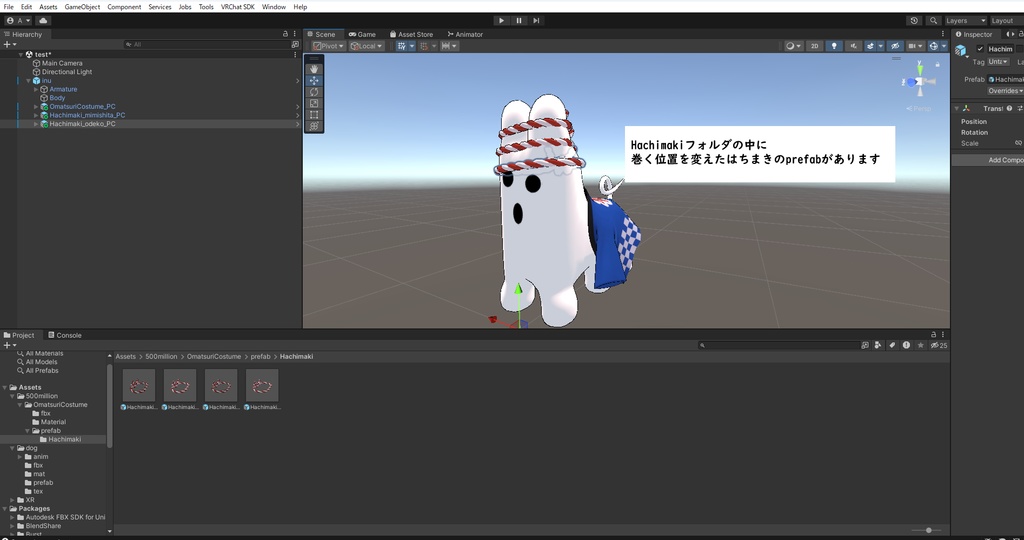Screen dimensions: 1024x540
Task: Open the global Search magnifier icon
Action: tap(933, 20)
